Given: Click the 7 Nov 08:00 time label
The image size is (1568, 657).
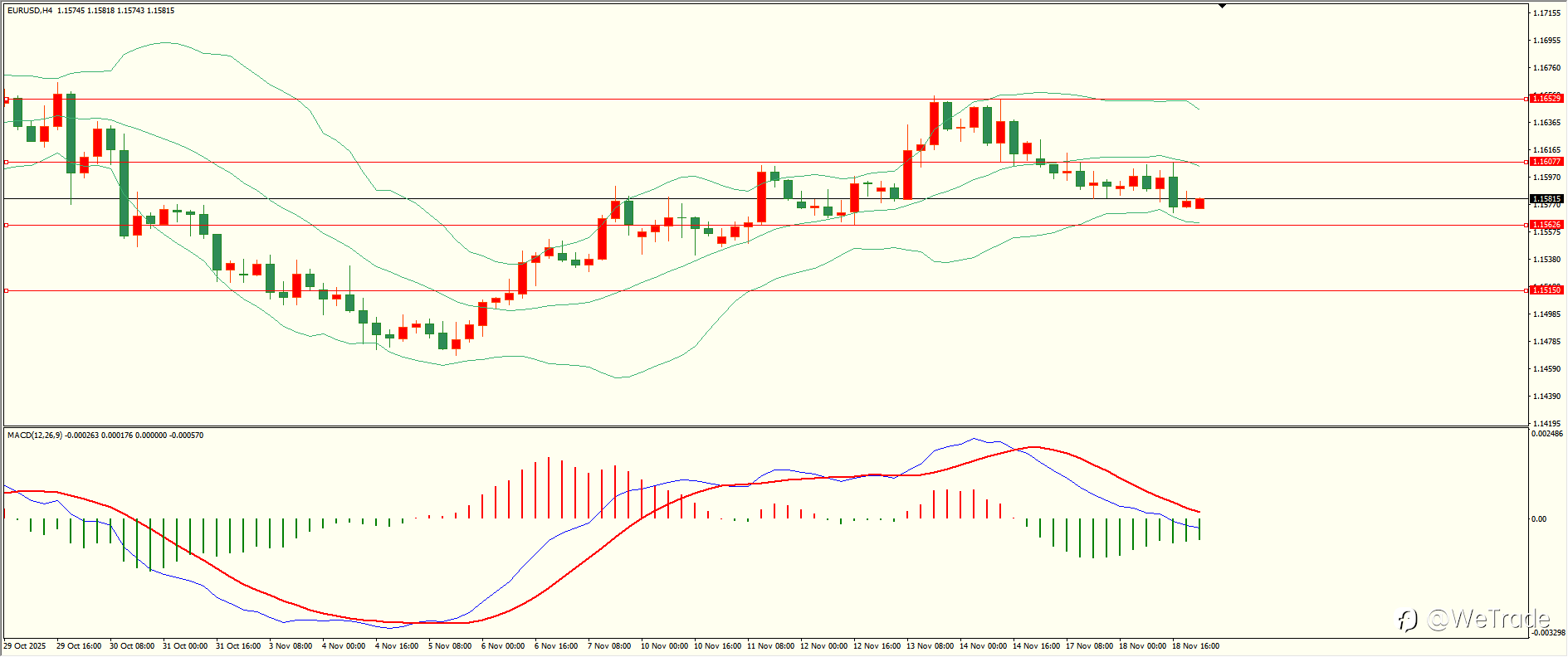Looking at the screenshot, I should [x=609, y=646].
